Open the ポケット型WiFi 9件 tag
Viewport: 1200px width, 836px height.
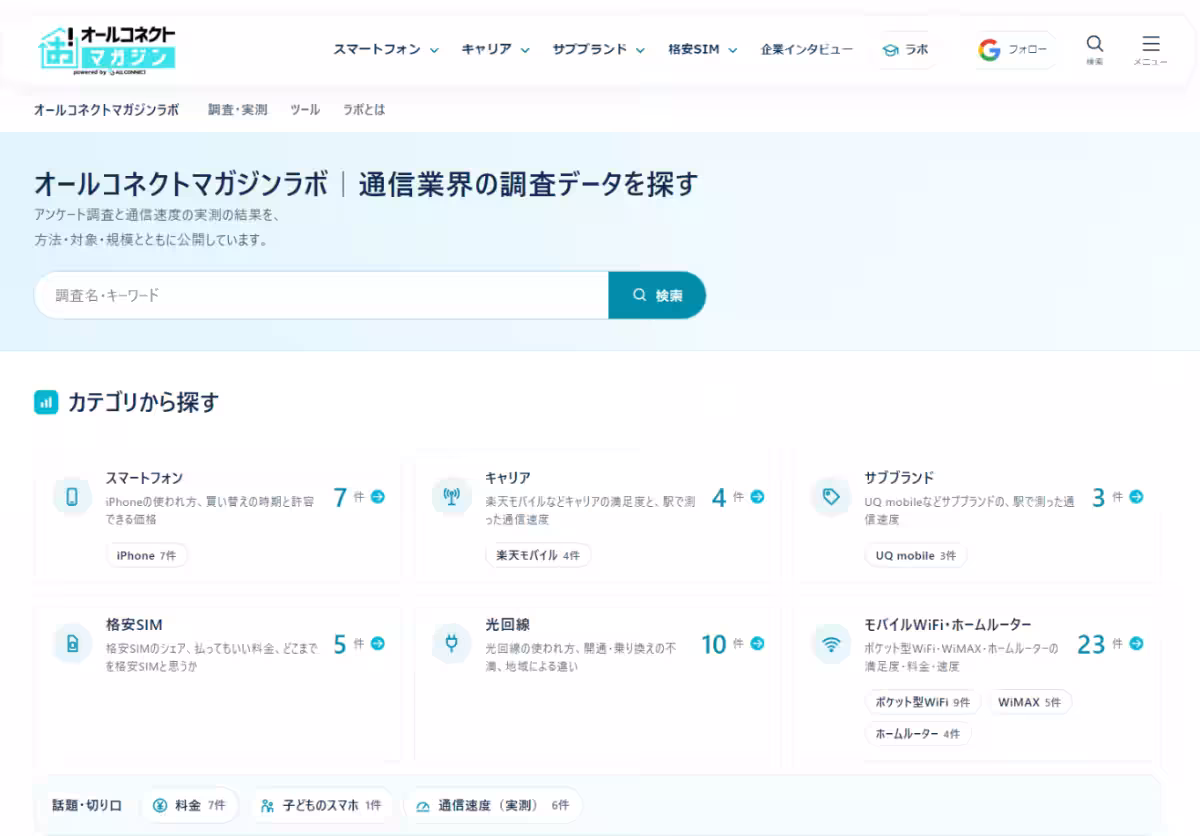923,702
